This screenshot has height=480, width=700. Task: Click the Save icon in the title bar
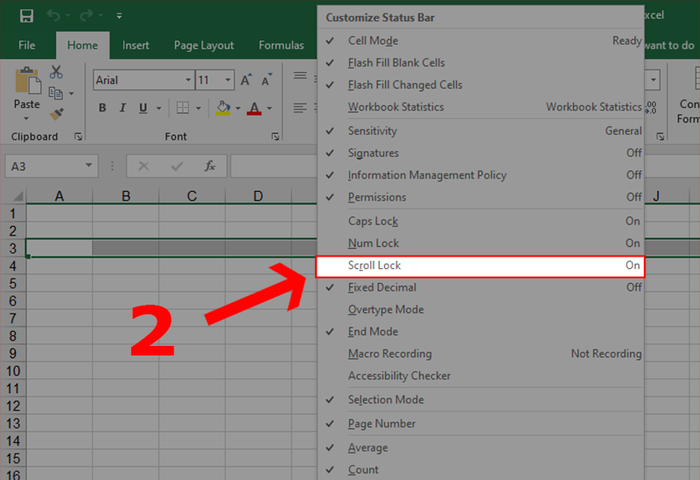(26, 16)
